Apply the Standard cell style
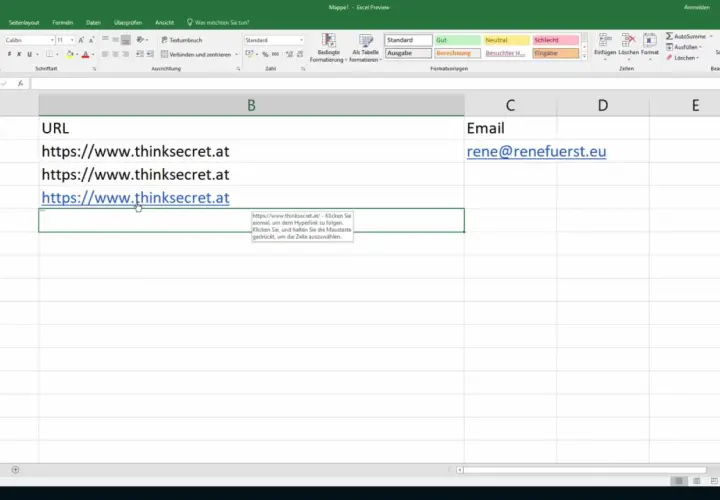The height and width of the screenshot is (500, 720). click(x=408, y=40)
